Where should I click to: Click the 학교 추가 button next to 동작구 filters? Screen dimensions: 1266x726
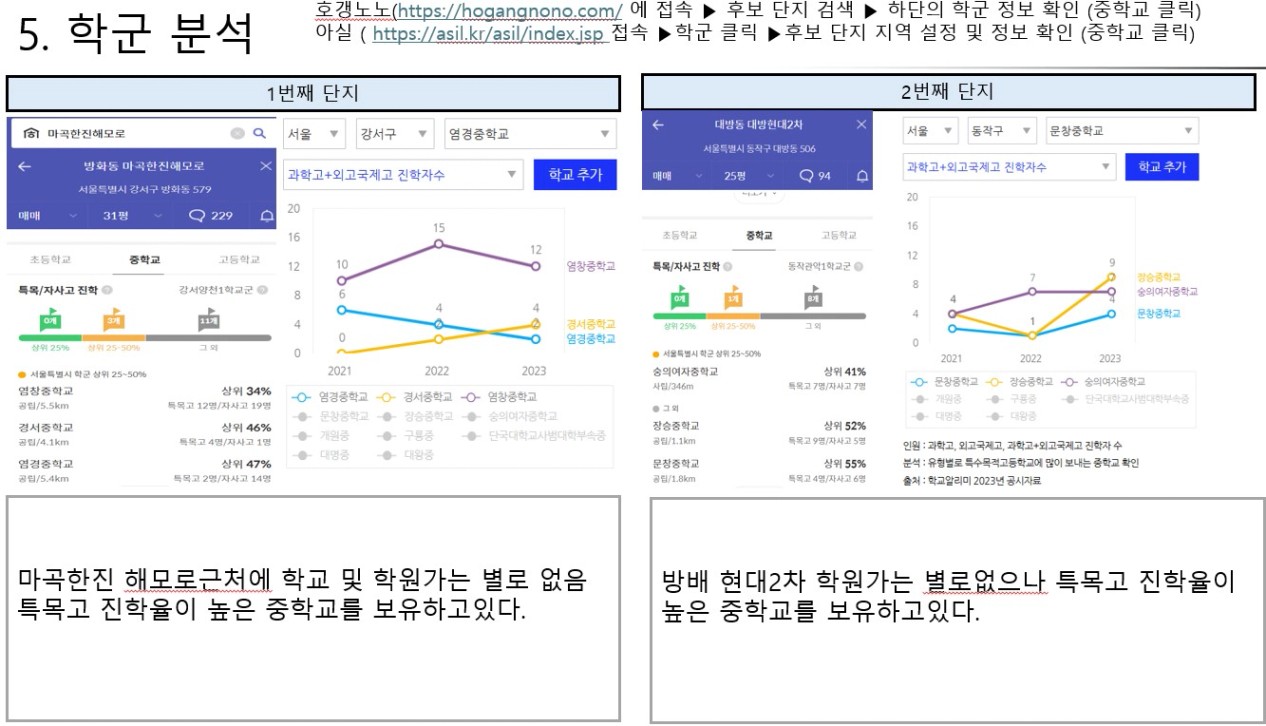point(1161,167)
